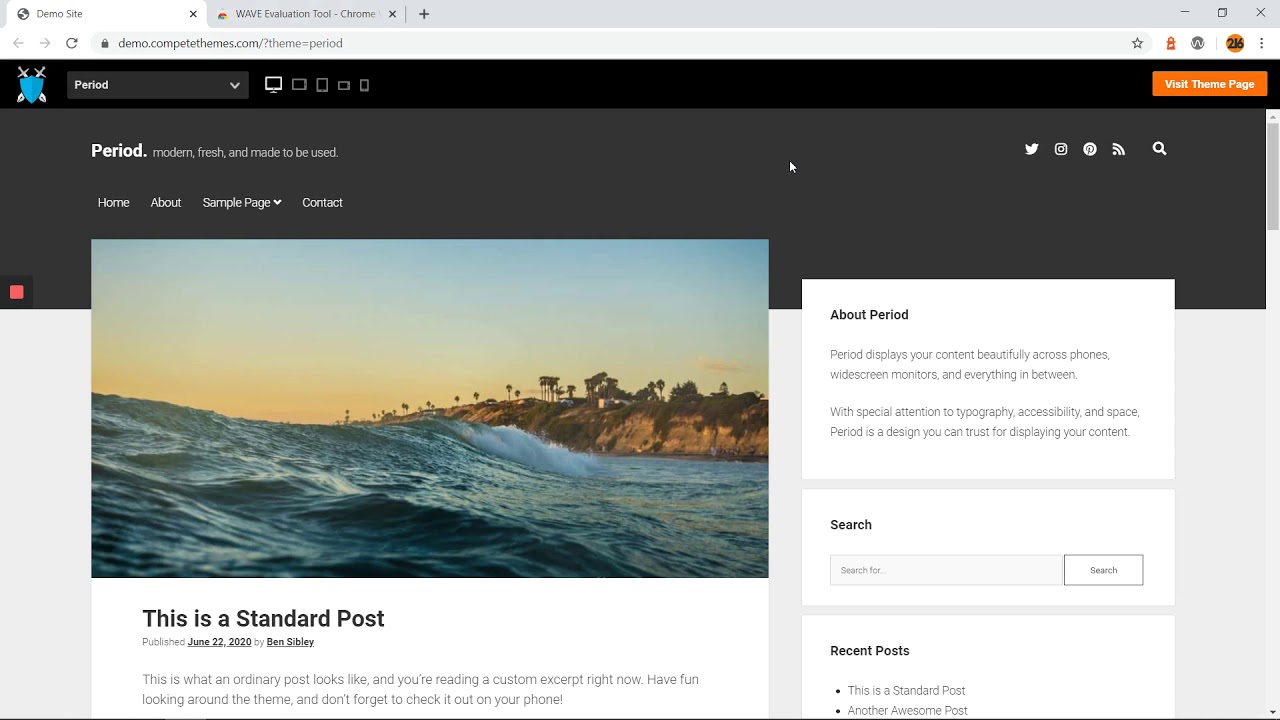
Task: Go to the Home menu item
Action: pos(113,203)
